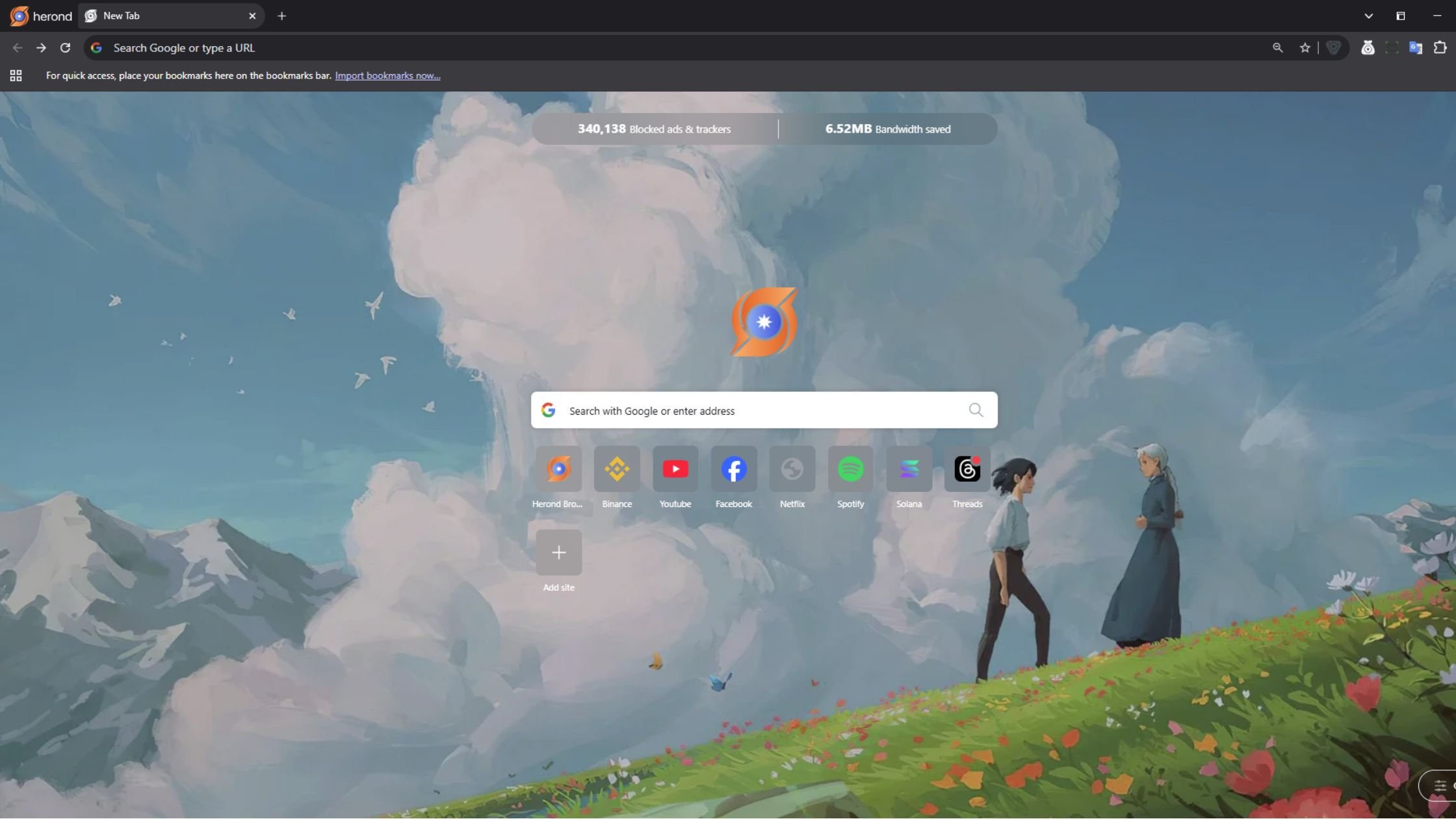Click the Add site tile
1456x819 pixels.
click(558, 552)
